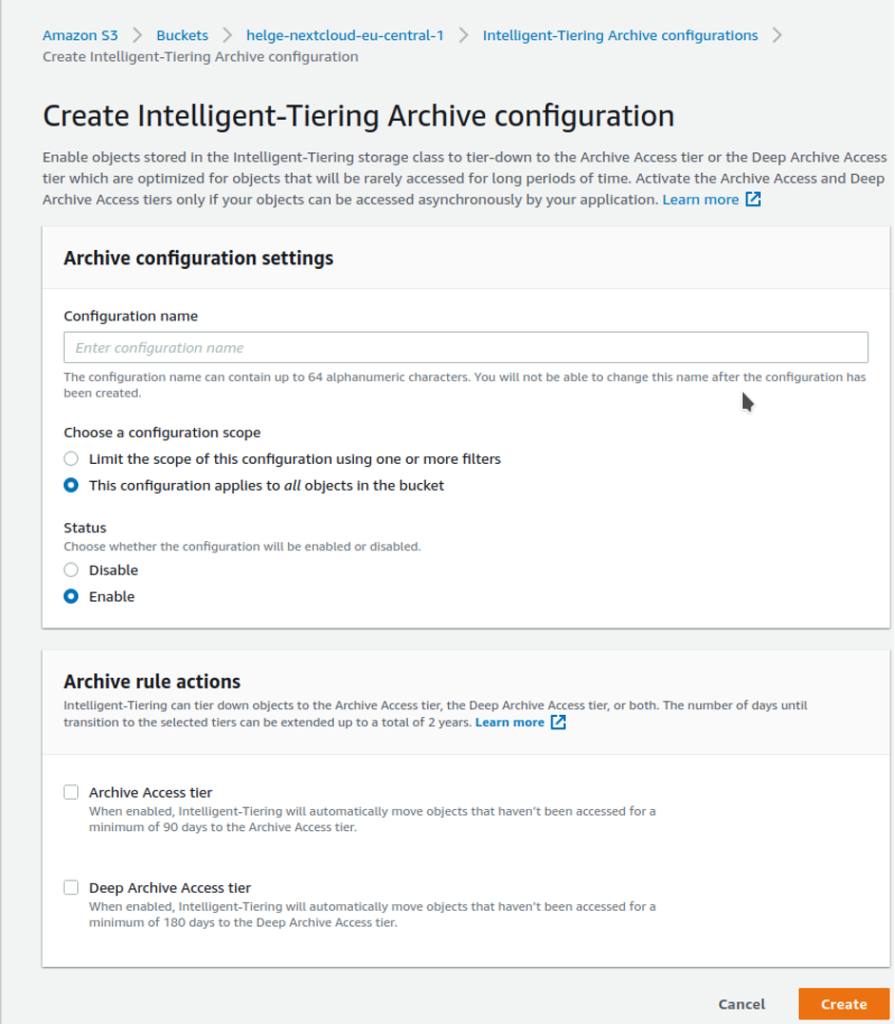Select applying configuration to all objects

point(71,485)
